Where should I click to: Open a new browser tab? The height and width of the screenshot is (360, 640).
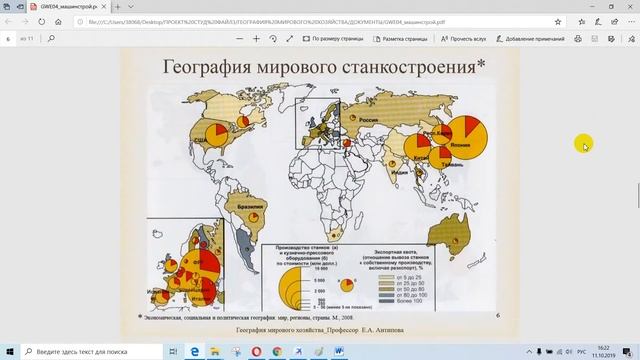point(118,7)
